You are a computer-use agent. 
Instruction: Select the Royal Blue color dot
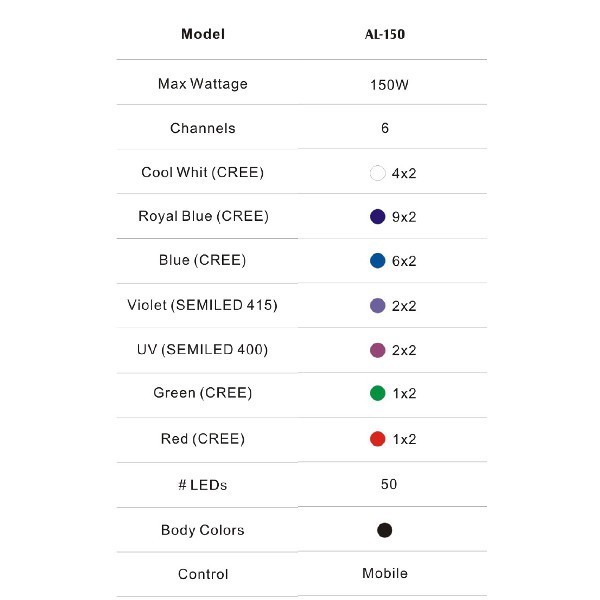[377, 217]
